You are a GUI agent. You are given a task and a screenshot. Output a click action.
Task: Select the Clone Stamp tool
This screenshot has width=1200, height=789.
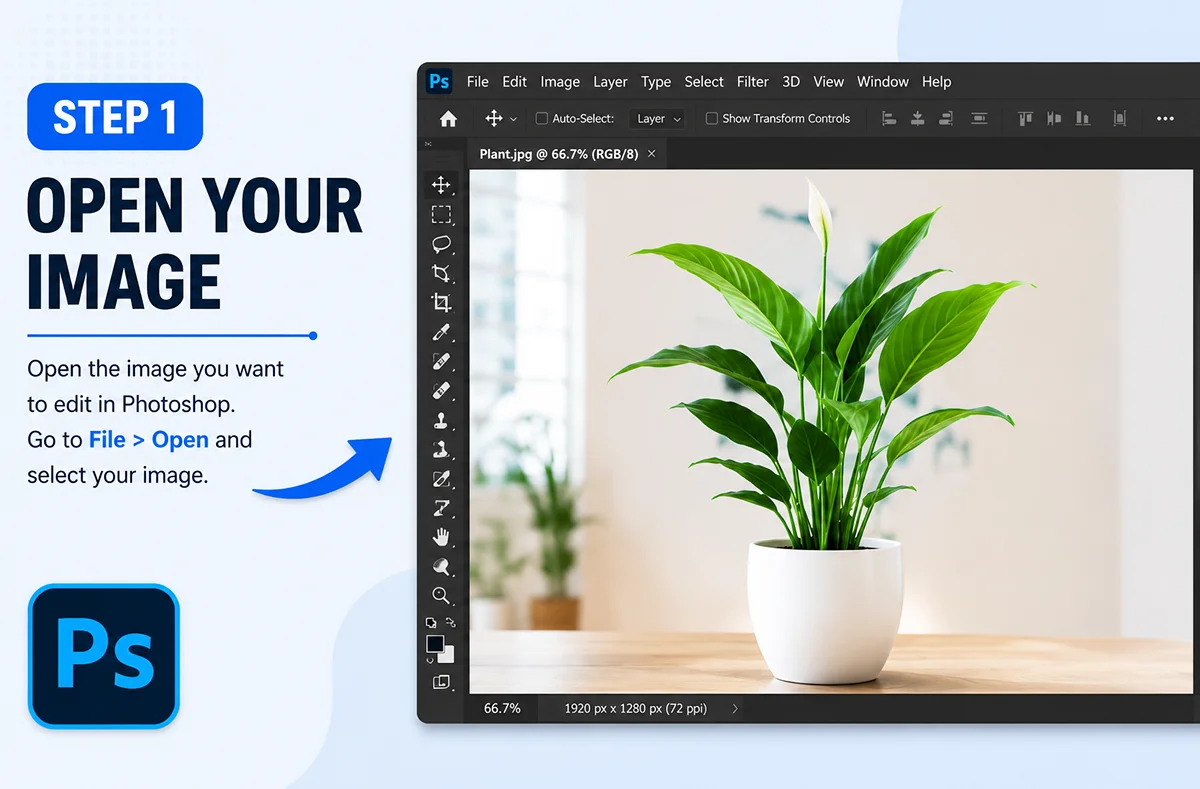pyautogui.click(x=440, y=420)
